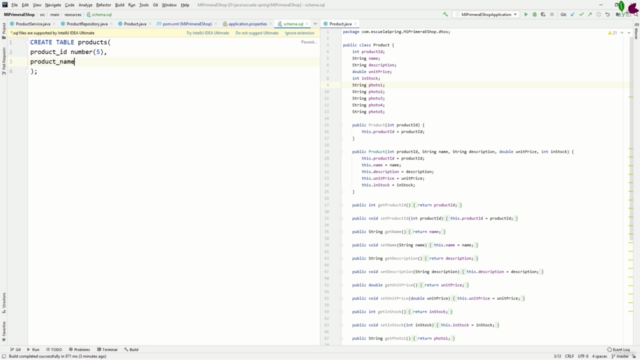The image size is (640, 360).
Task: Open the master Git branch popup
Action: point(620,356)
